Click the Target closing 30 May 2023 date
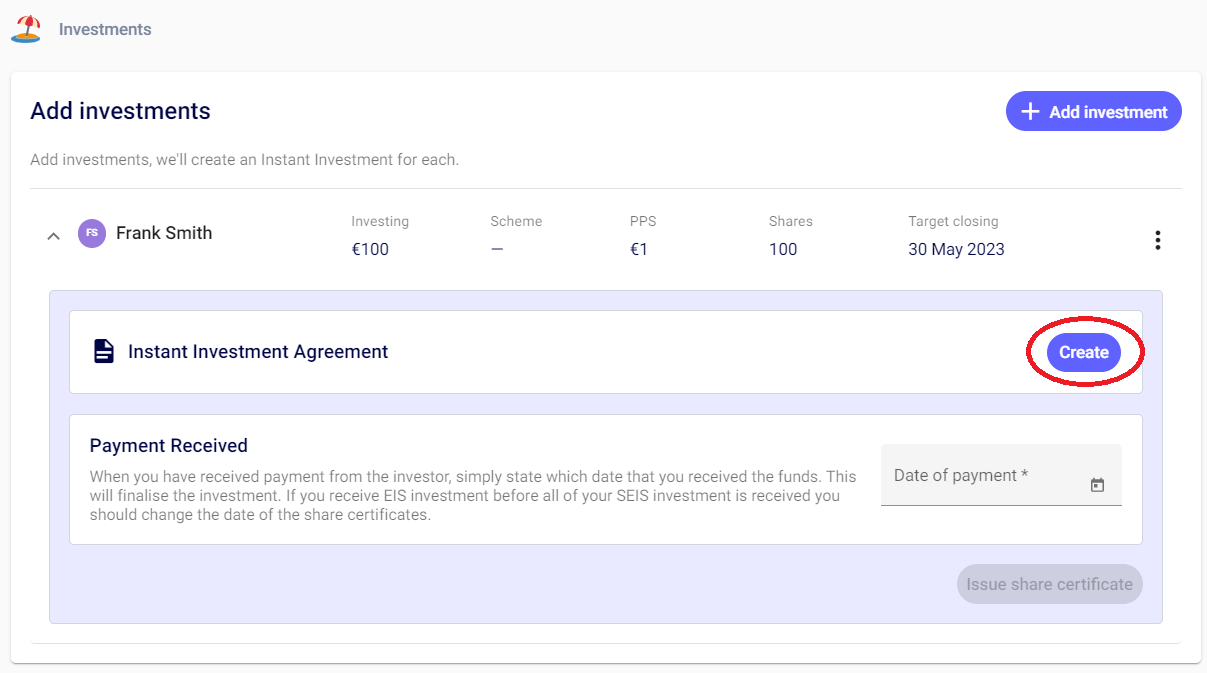This screenshot has width=1207, height=673. point(956,249)
